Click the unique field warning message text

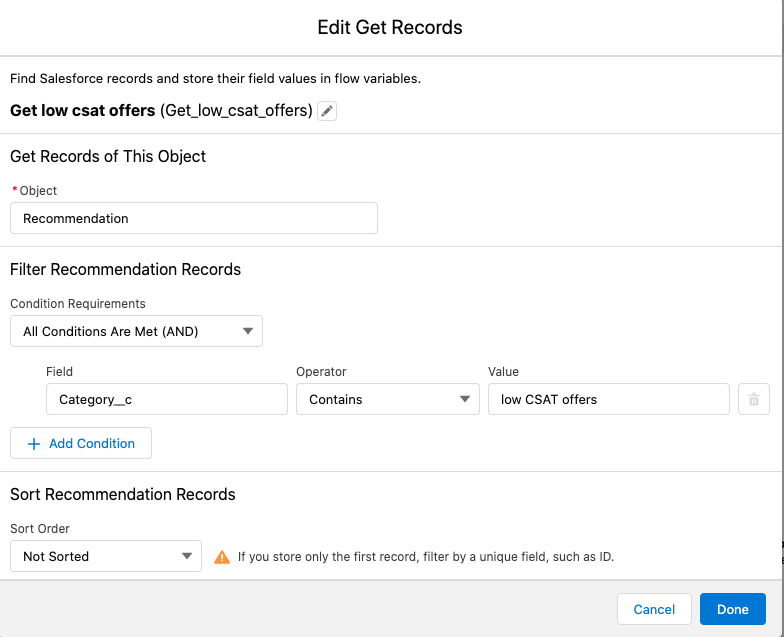tap(425, 557)
